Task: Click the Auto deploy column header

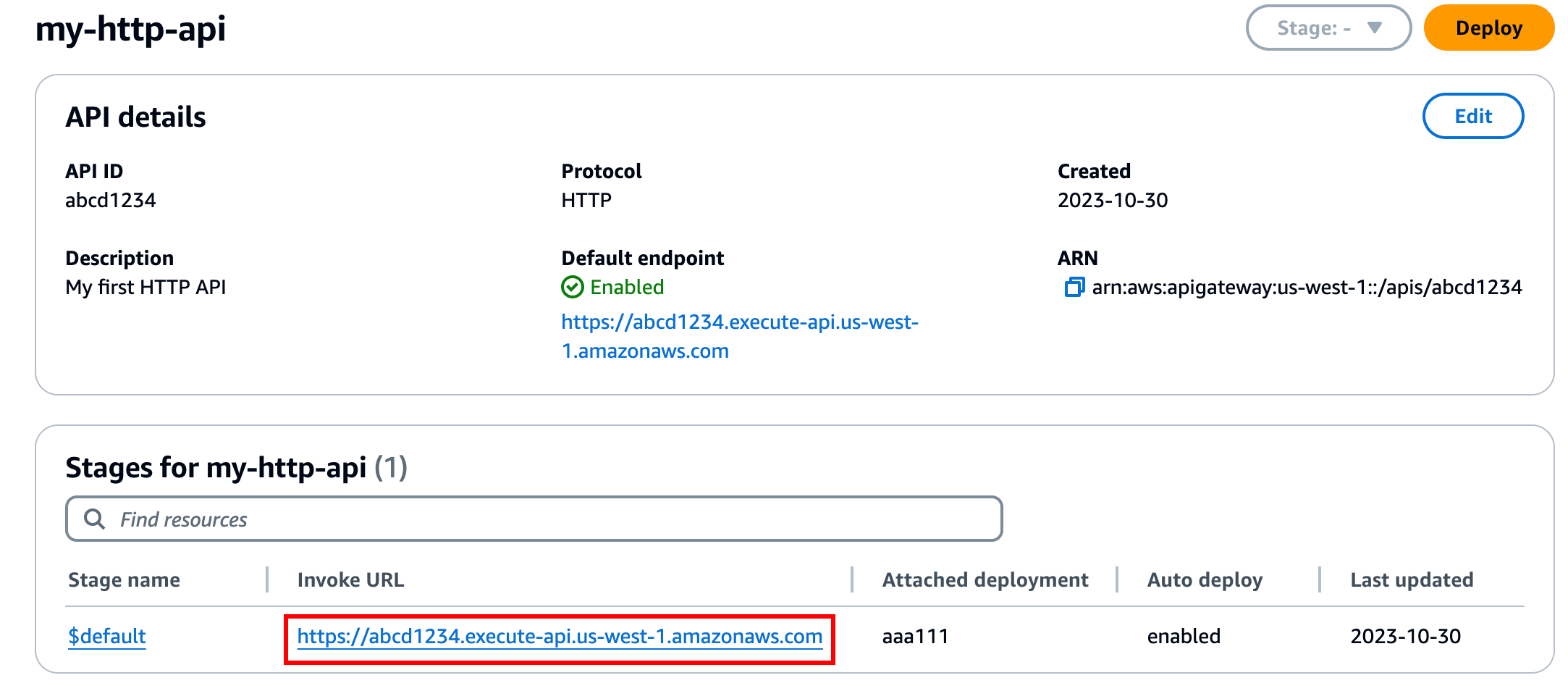Action: click(x=1205, y=579)
